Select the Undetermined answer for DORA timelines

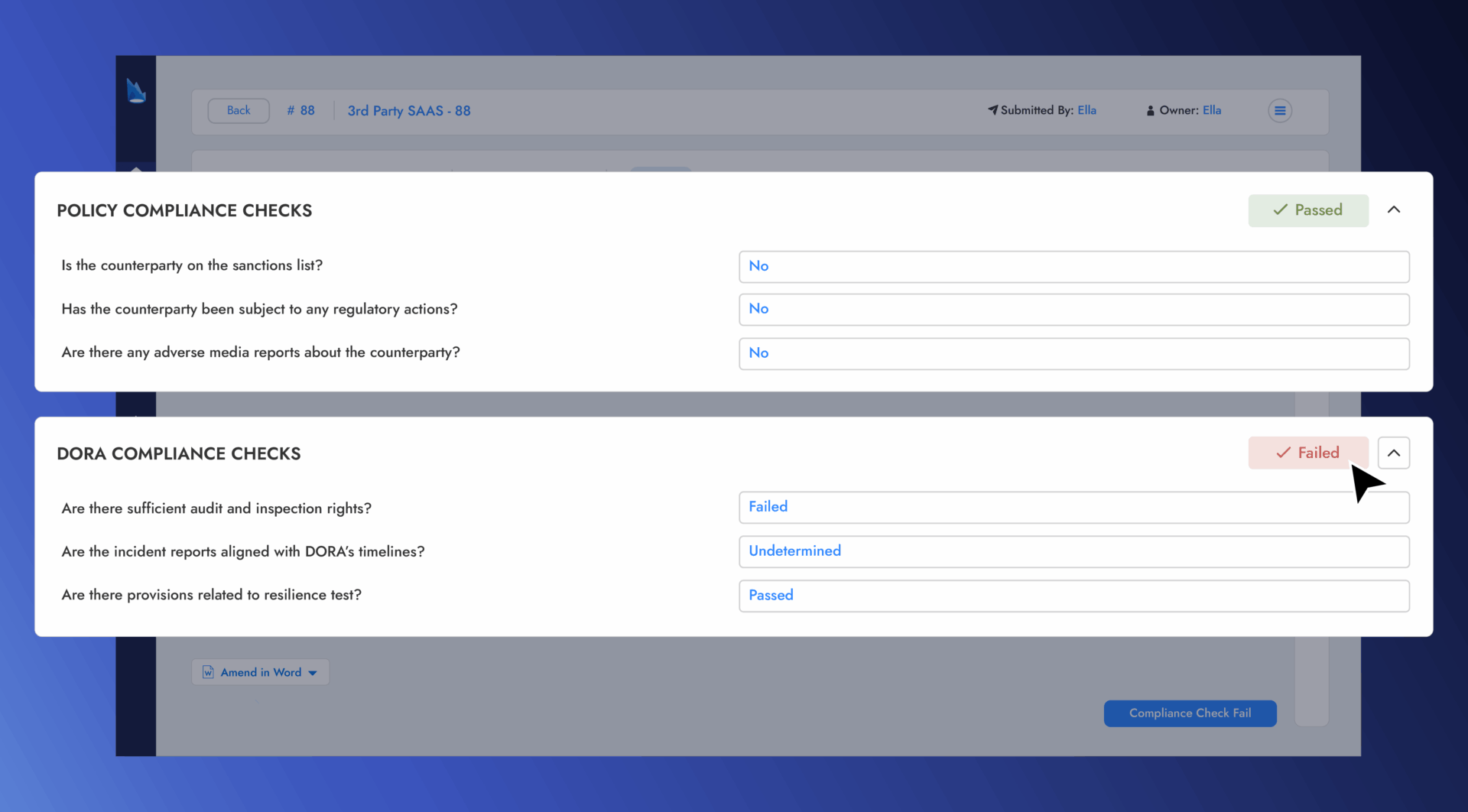pos(1073,551)
